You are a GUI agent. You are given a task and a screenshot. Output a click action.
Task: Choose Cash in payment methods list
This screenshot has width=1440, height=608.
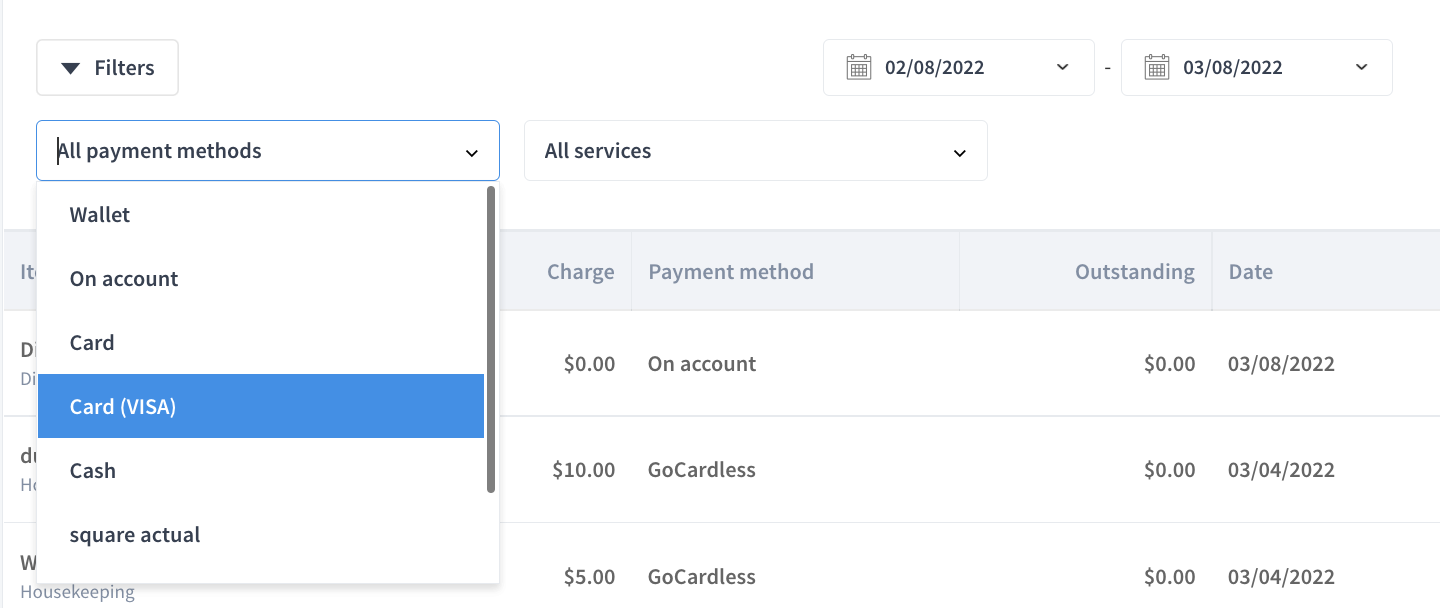[261, 470]
